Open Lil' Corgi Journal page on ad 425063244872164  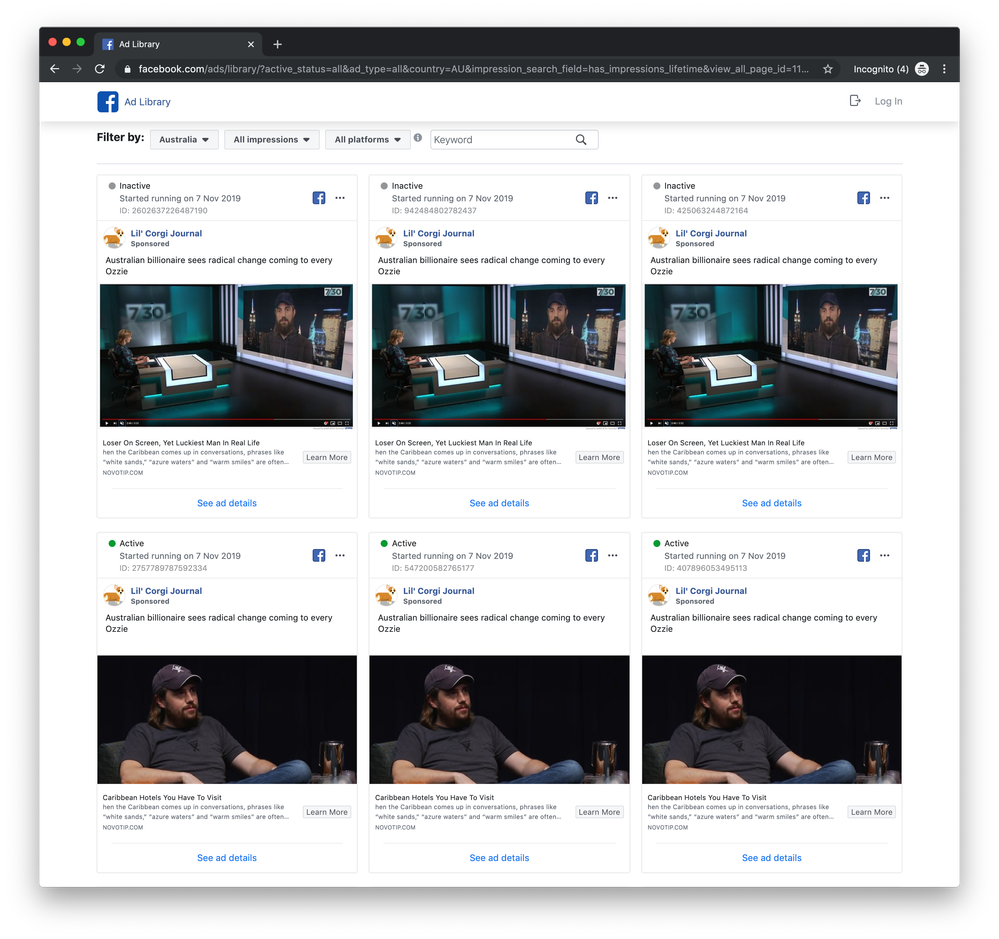click(711, 233)
